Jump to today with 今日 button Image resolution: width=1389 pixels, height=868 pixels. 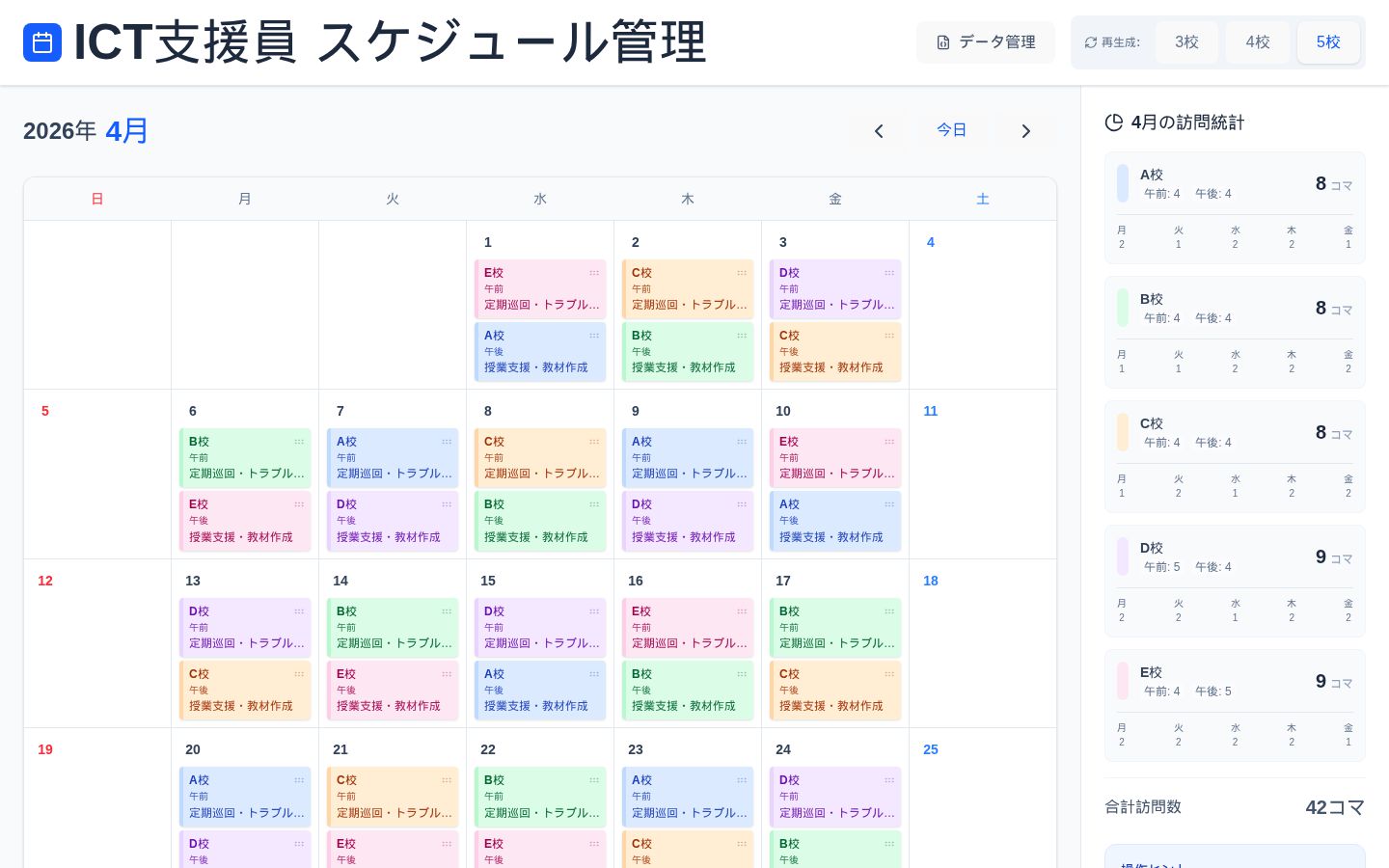951,130
